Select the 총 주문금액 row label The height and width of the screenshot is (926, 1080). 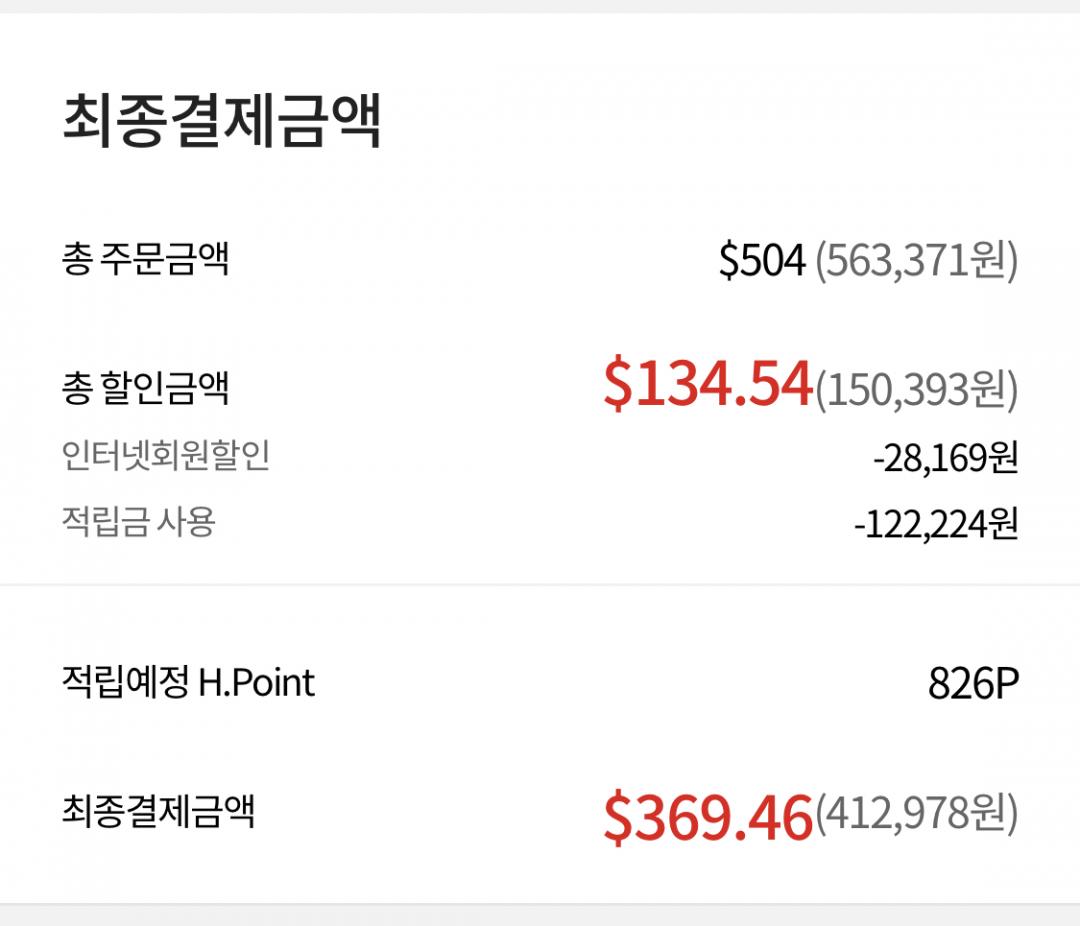coord(145,260)
